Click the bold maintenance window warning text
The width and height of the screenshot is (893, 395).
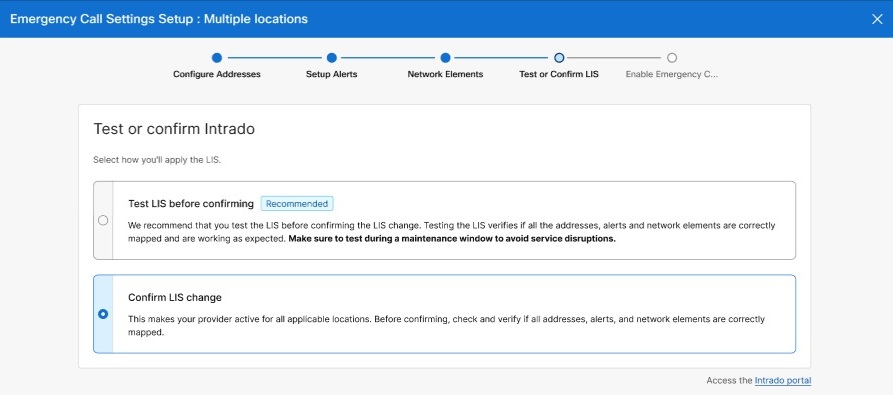452,239
